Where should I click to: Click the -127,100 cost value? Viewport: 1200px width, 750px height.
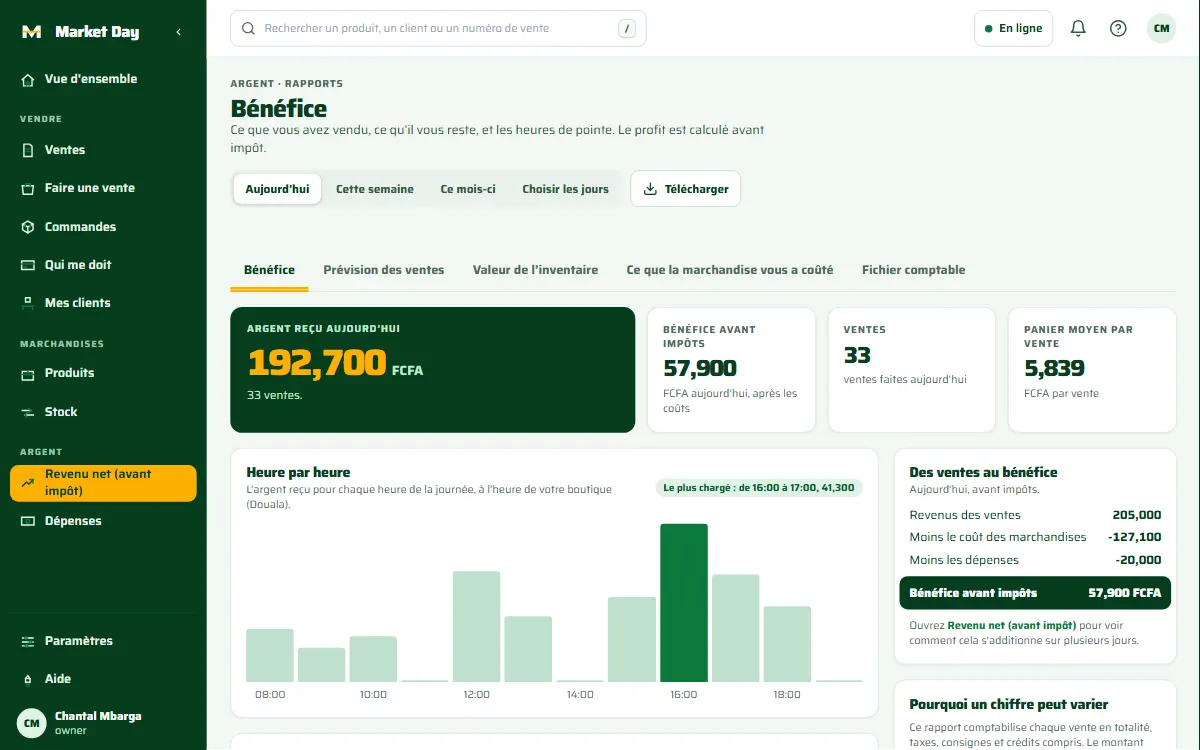1134,537
